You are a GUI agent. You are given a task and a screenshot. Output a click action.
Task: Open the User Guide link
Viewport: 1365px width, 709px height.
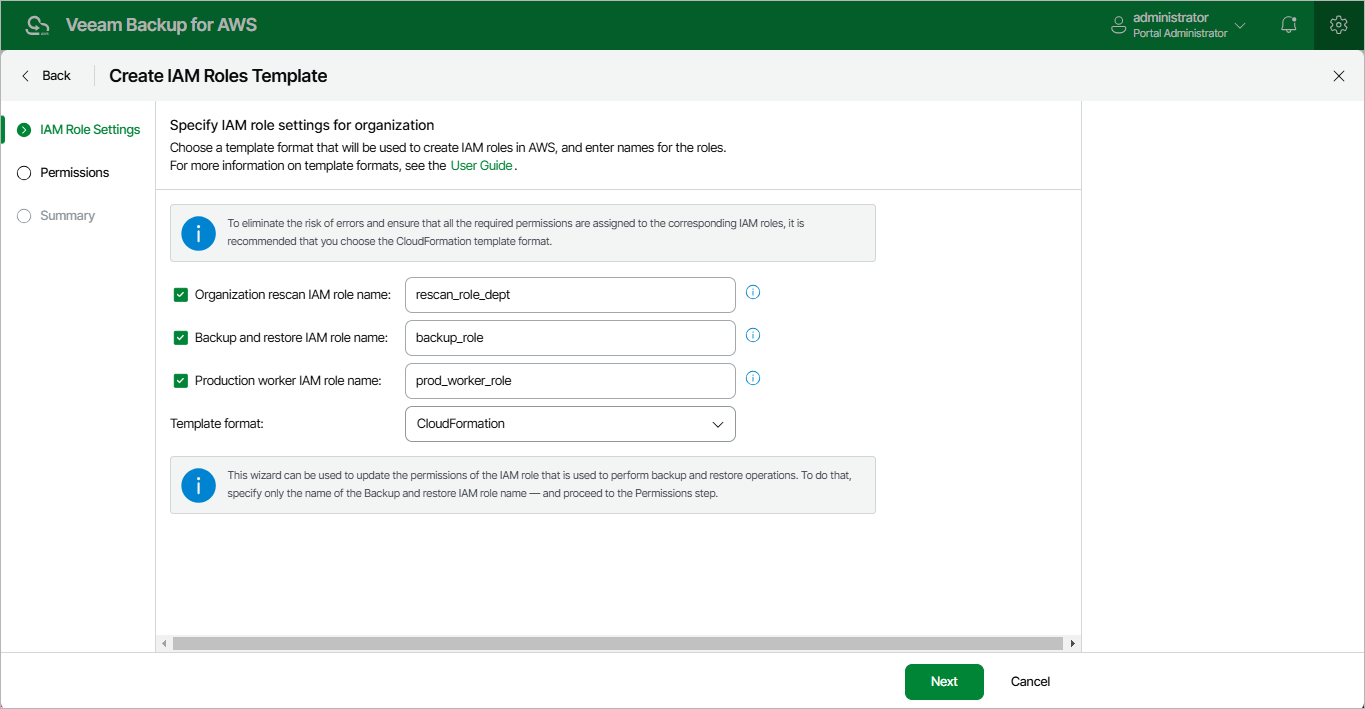pyautogui.click(x=481, y=166)
